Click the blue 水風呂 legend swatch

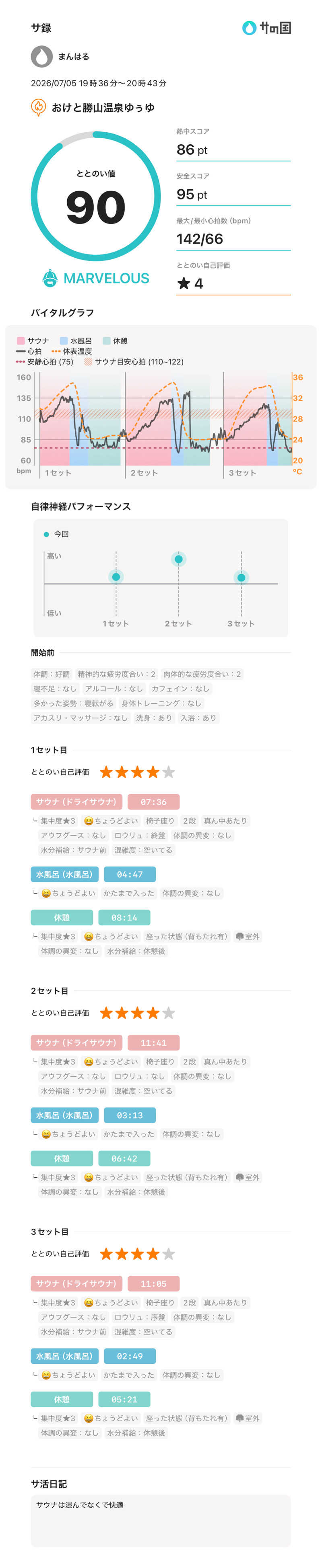click(x=64, y=341)
